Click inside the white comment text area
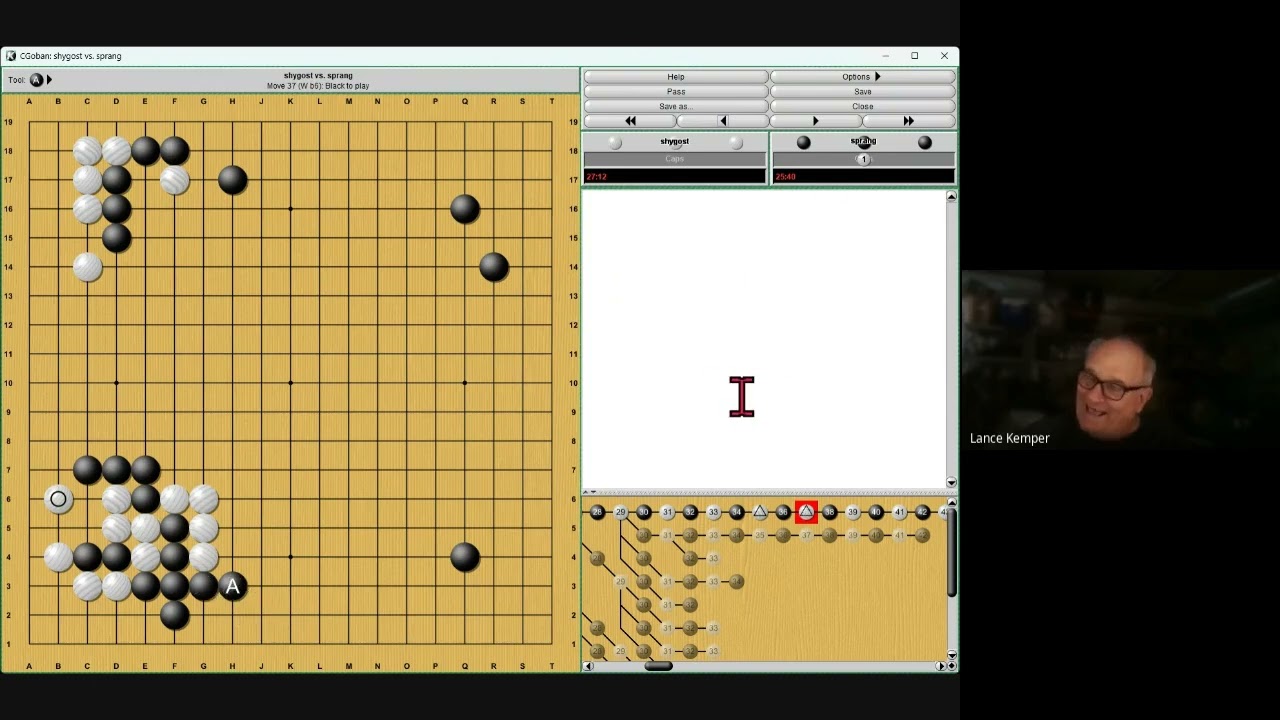The height and width of the screenshot is (720, 1280). tap(764, 338)
